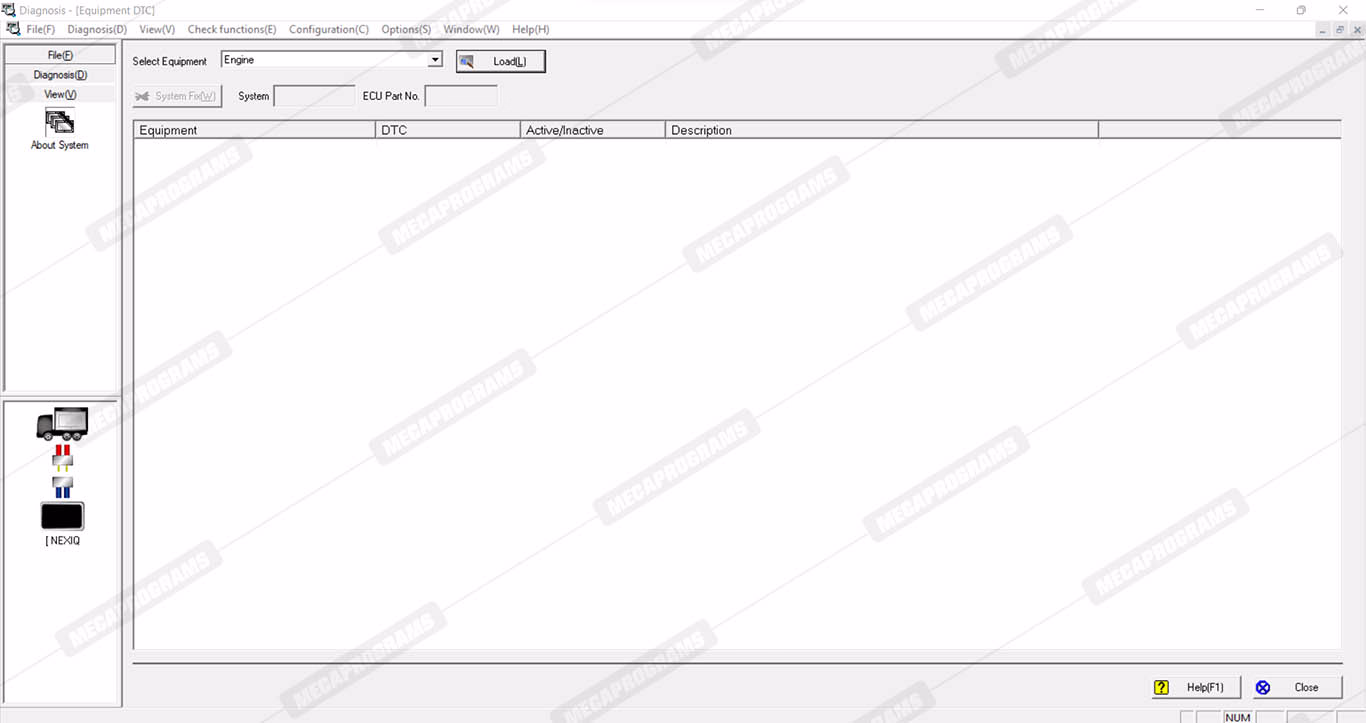Open the About System icon
This screenshot has height=723, width=1366.
tap(60, 122)
